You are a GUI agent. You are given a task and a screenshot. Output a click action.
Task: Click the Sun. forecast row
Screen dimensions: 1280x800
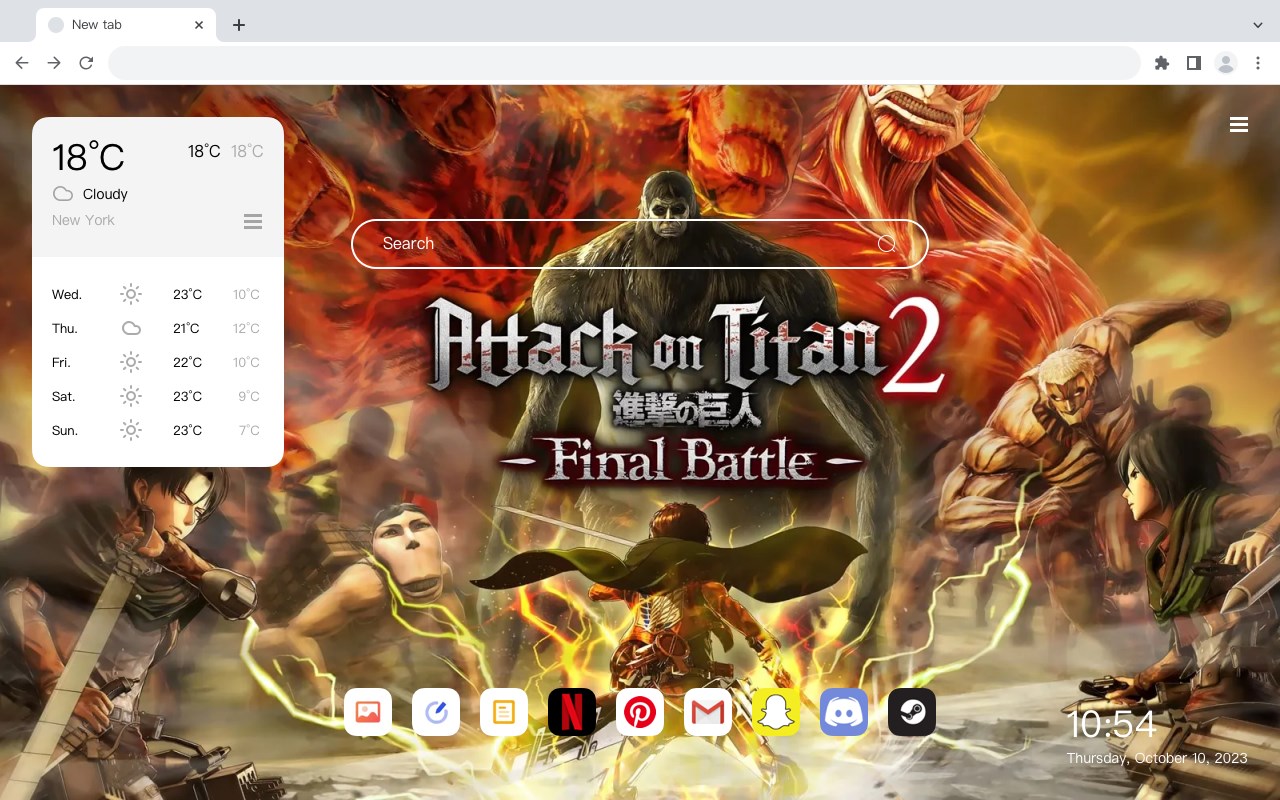coord(158,430)
